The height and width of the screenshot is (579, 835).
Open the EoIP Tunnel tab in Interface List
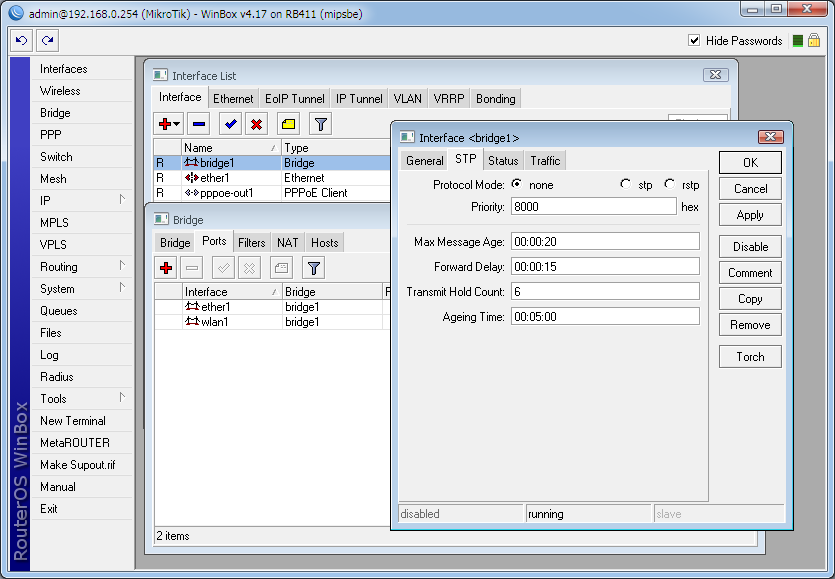[x=294, y=99]
